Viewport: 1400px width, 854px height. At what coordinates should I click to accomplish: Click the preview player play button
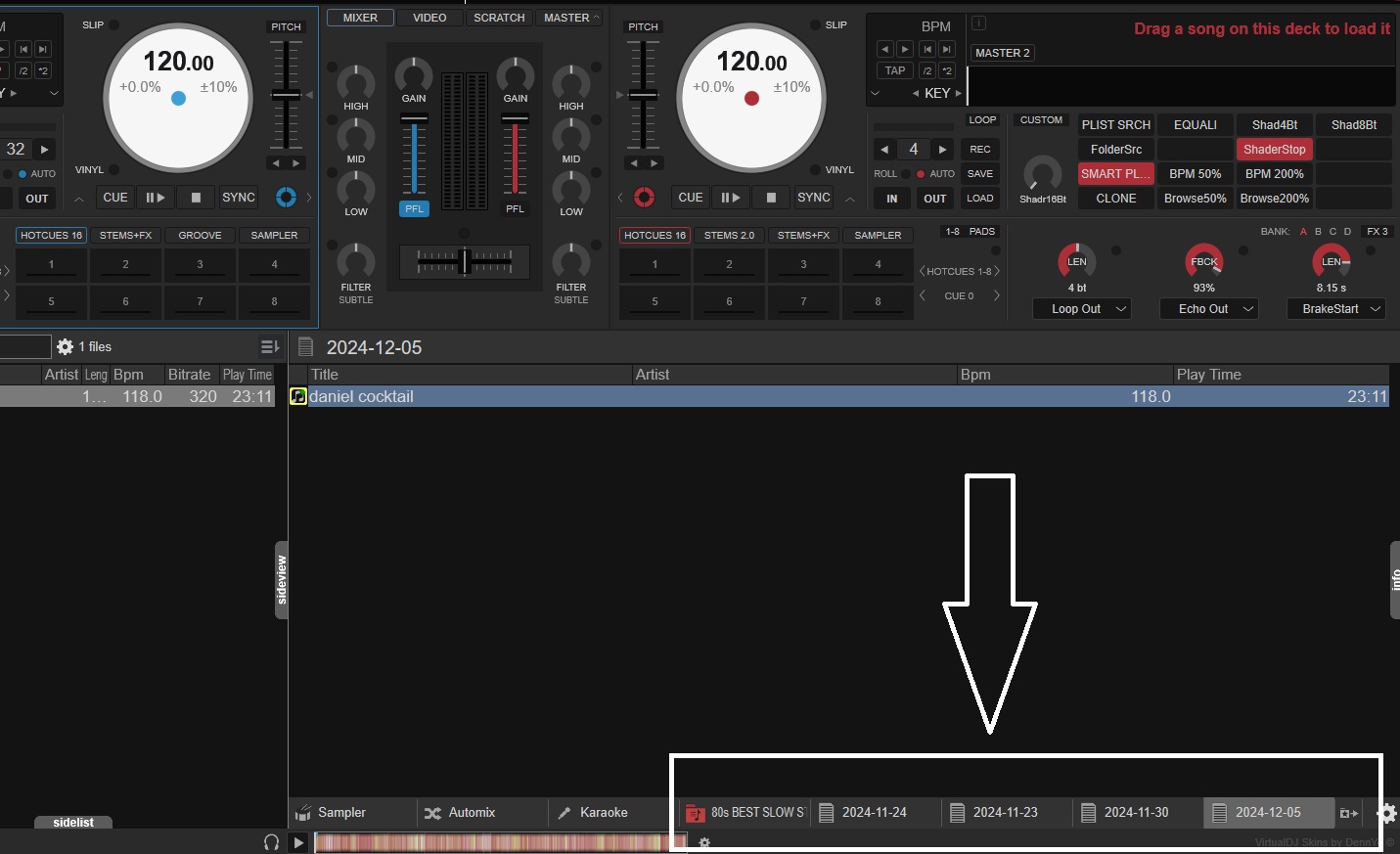[x=298, y=842]
